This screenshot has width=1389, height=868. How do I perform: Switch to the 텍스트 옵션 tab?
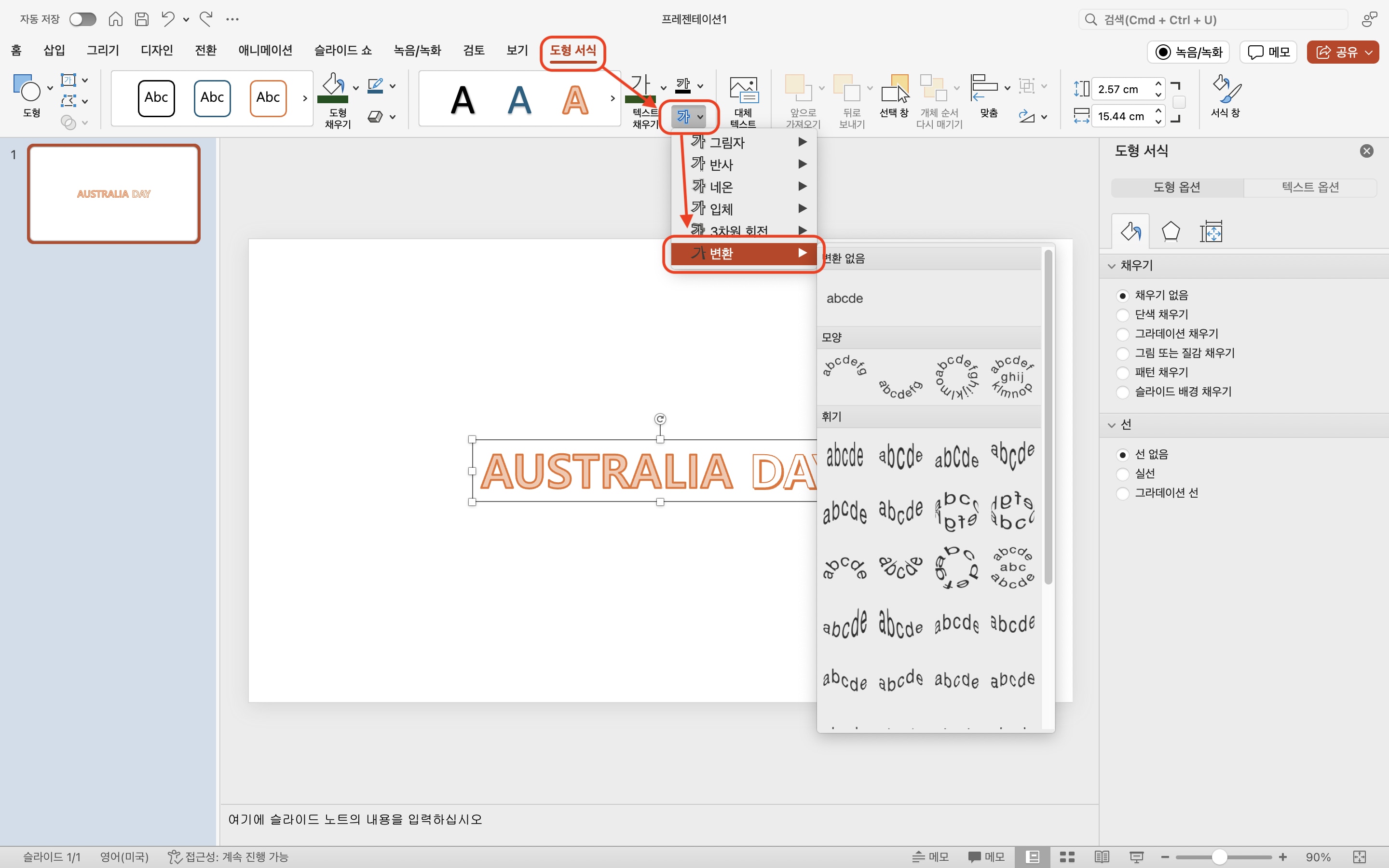(1309, 187)
